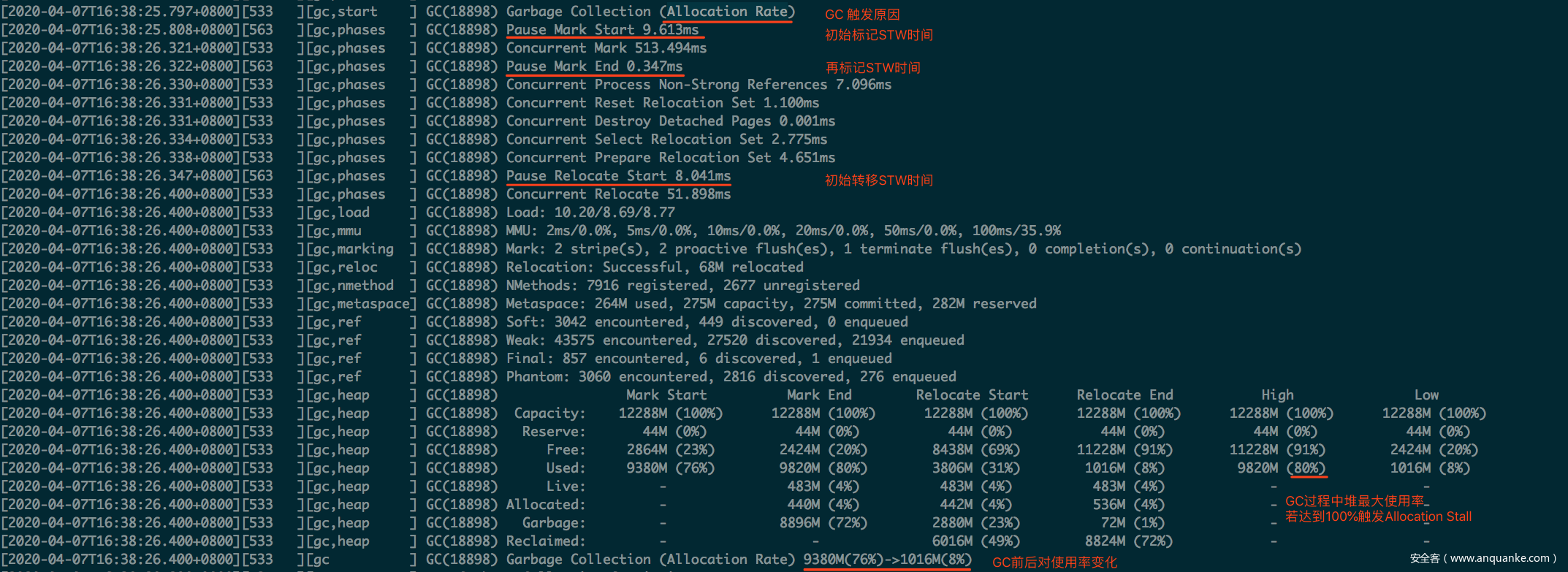Viewport: 1568px width, 572px height.
Task: Click the Mark Start heap column header
Action: point(666,395)
